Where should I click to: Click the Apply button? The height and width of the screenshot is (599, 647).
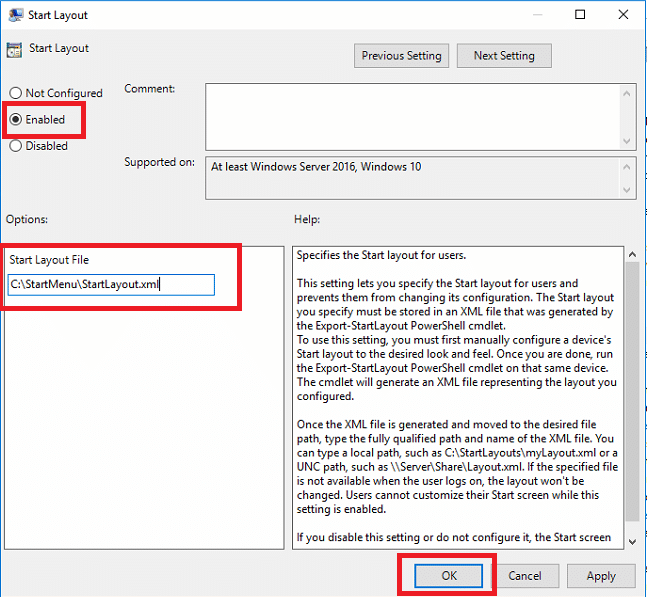[601, 575]
